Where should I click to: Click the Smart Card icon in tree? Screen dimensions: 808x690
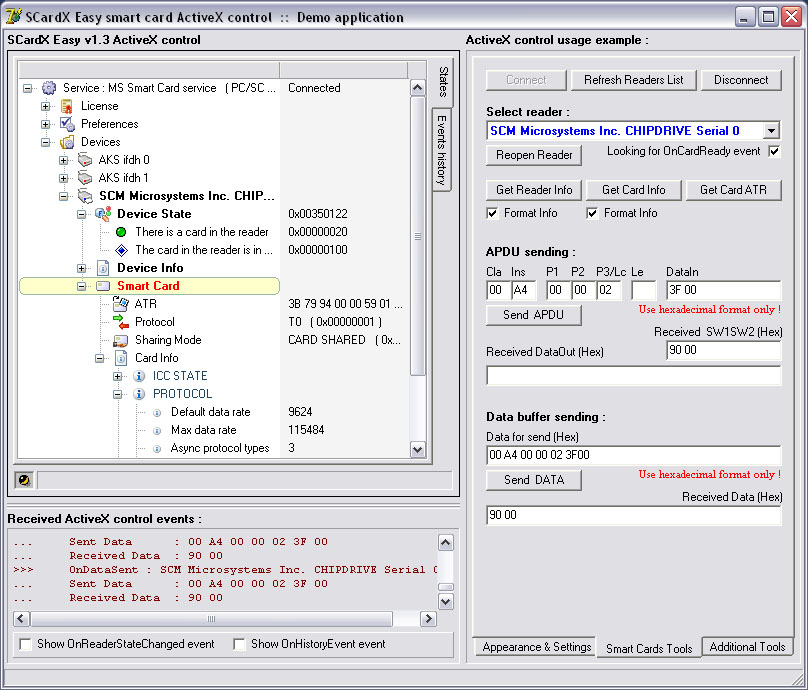103,286
